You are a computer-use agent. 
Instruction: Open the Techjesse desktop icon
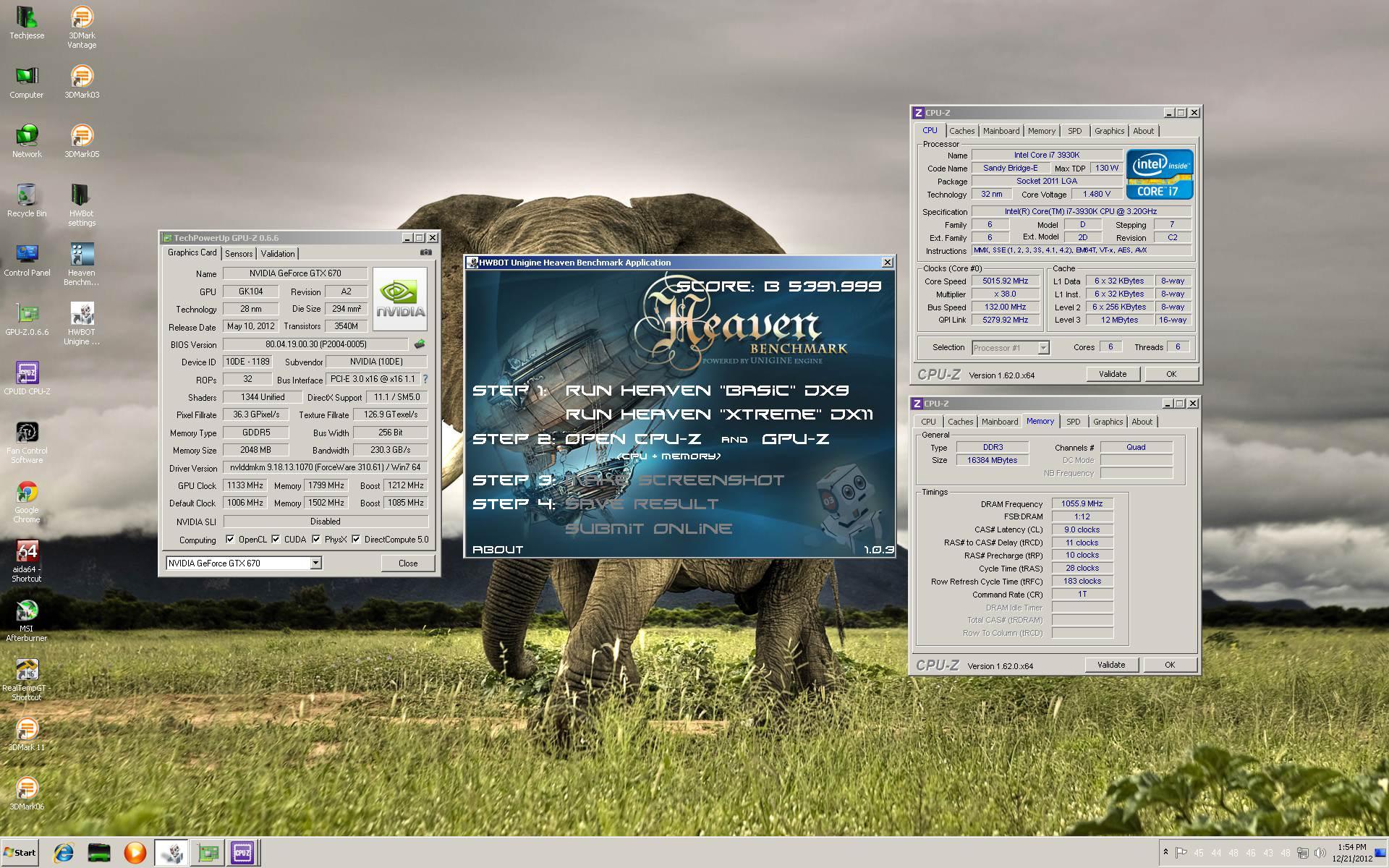pyautogui.click(x=27, y=23)
